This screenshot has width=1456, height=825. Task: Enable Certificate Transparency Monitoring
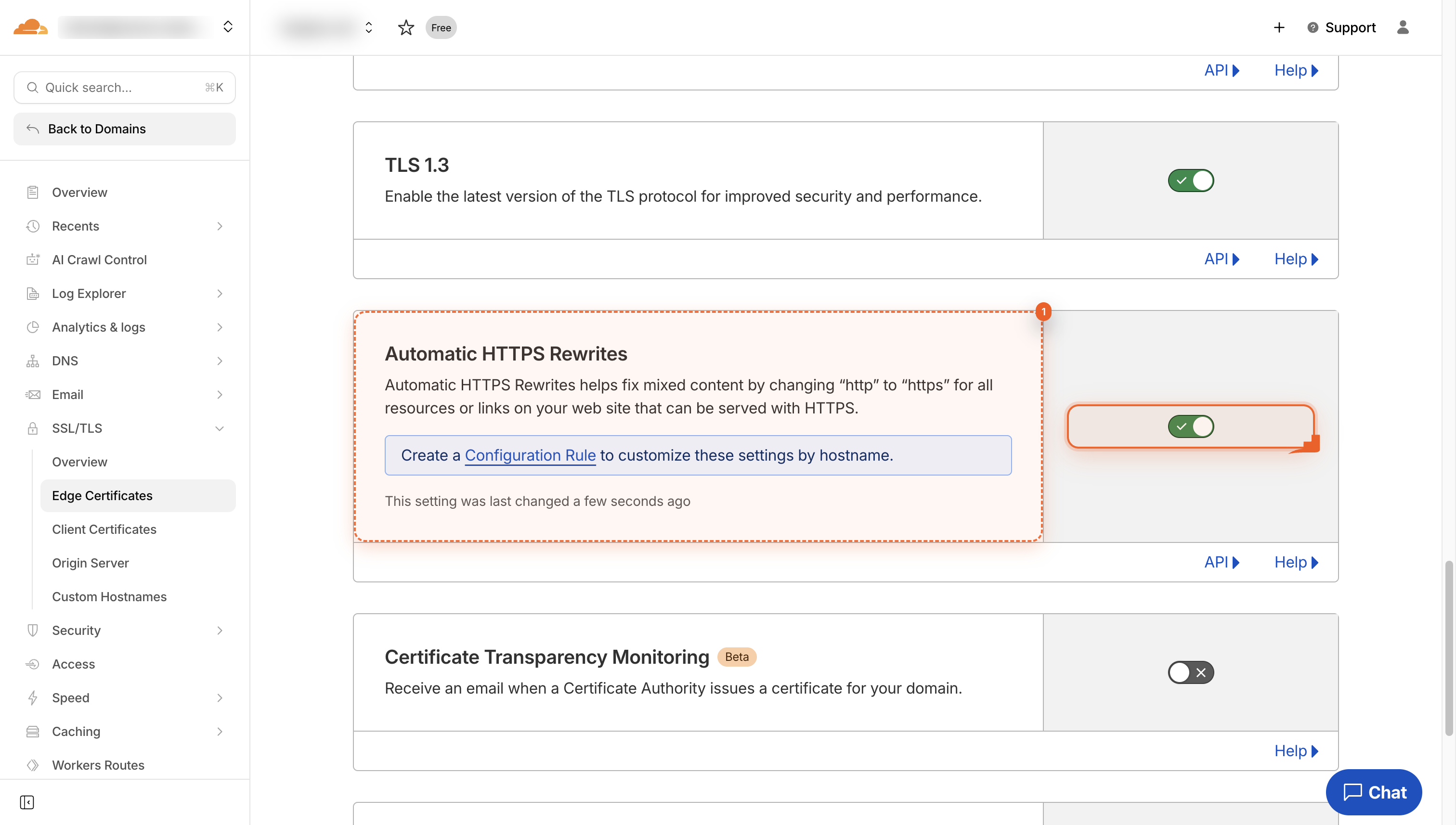(x=1190, y=672)
